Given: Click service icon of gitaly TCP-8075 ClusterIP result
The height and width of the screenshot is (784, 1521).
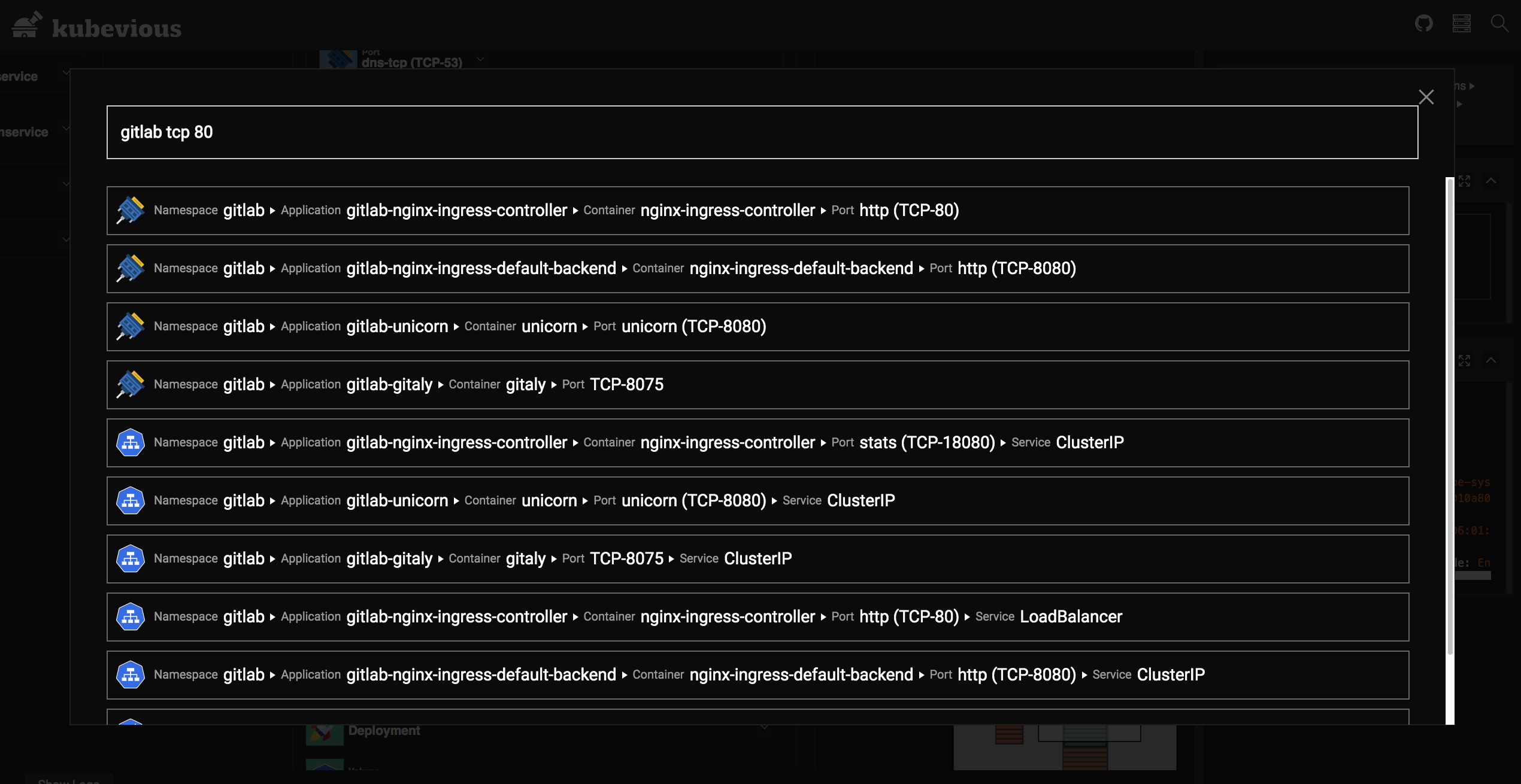Looking at the screenshot, I should (131, 558).
